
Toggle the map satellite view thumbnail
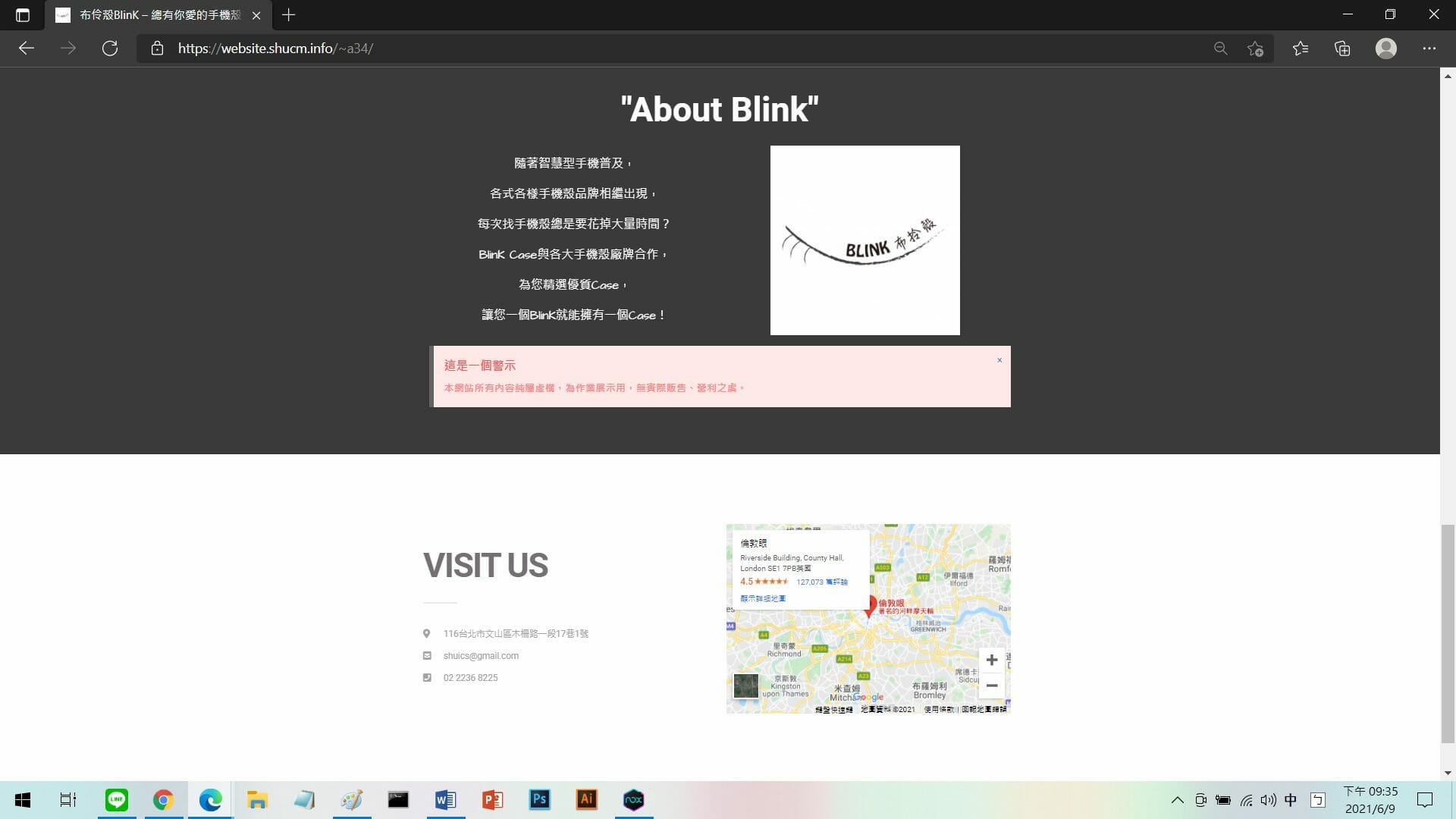point(745,686)
